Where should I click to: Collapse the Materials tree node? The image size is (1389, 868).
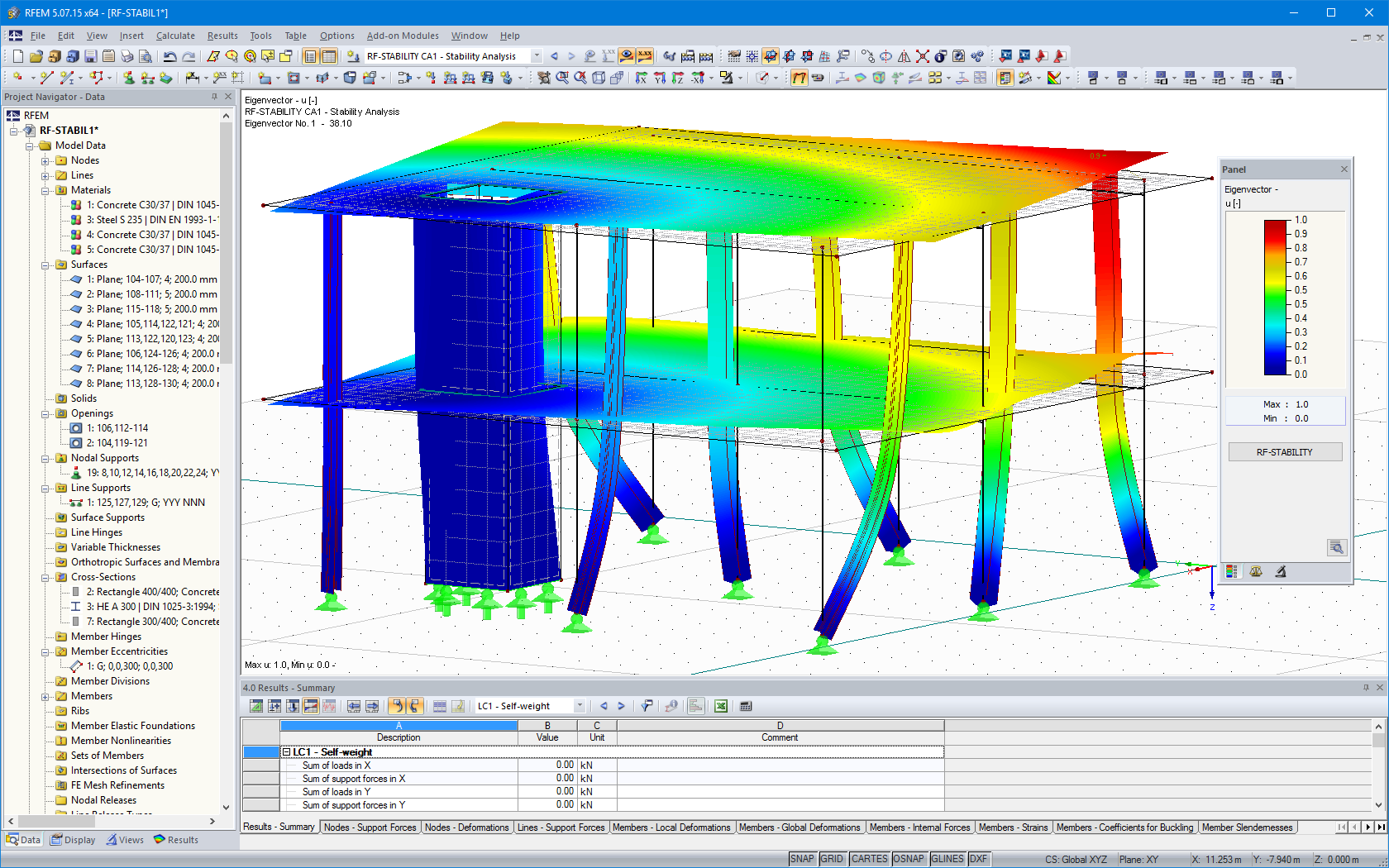pyautogui.click(x=45, y=190)
